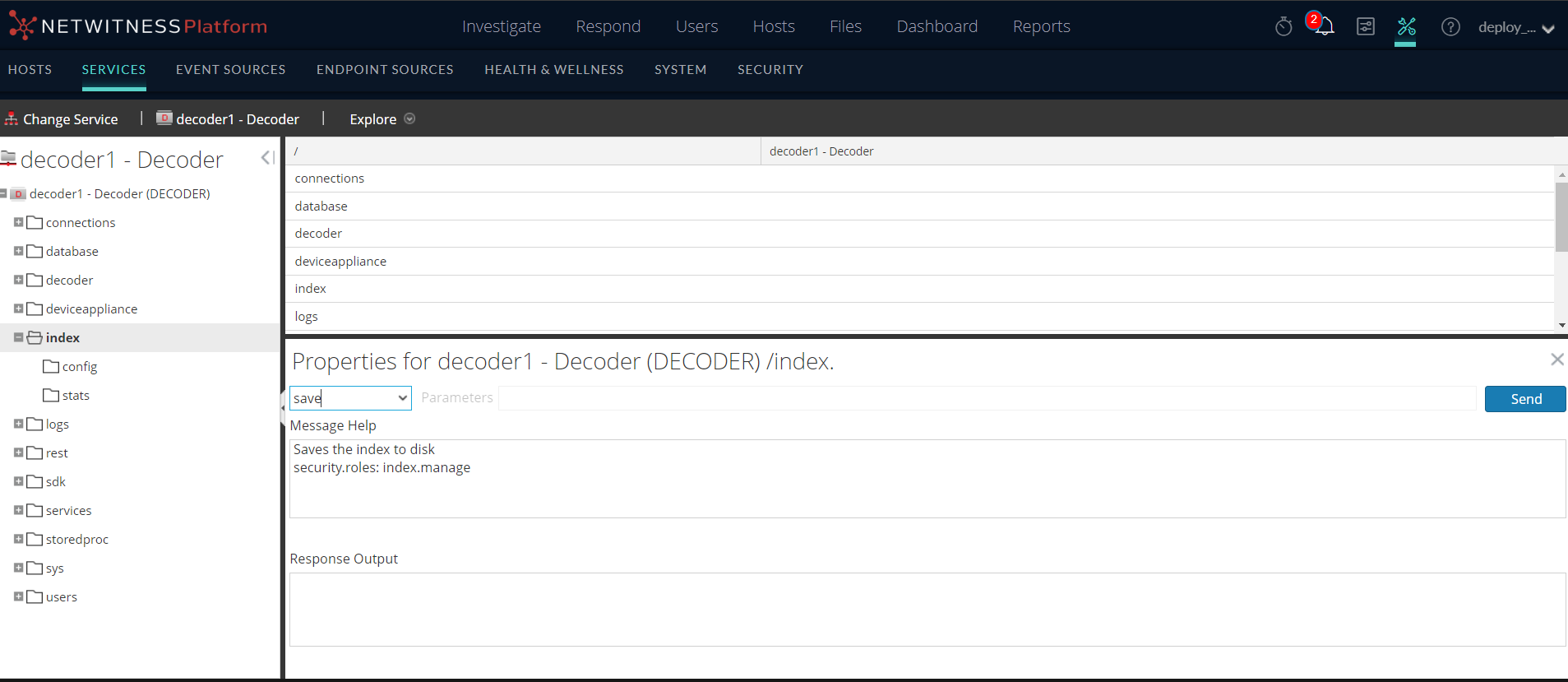The width and height of the screenshot is (1568, 682).
Task: Switch to the SECURITY tab
Action: [x=770, y=70]
